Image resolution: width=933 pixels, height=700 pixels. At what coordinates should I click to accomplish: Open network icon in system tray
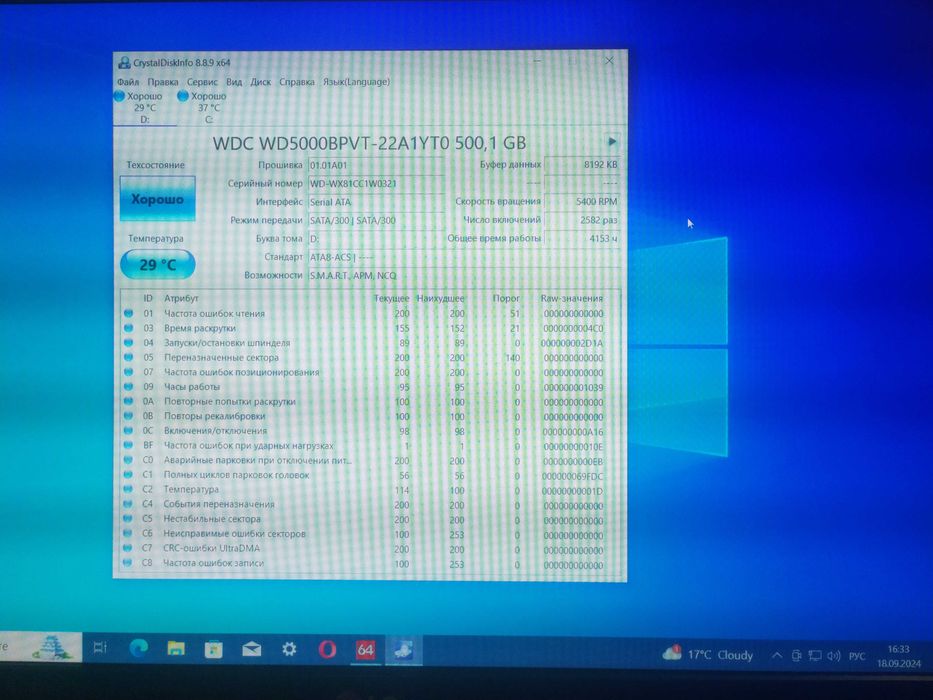click(x=815, y=656)
